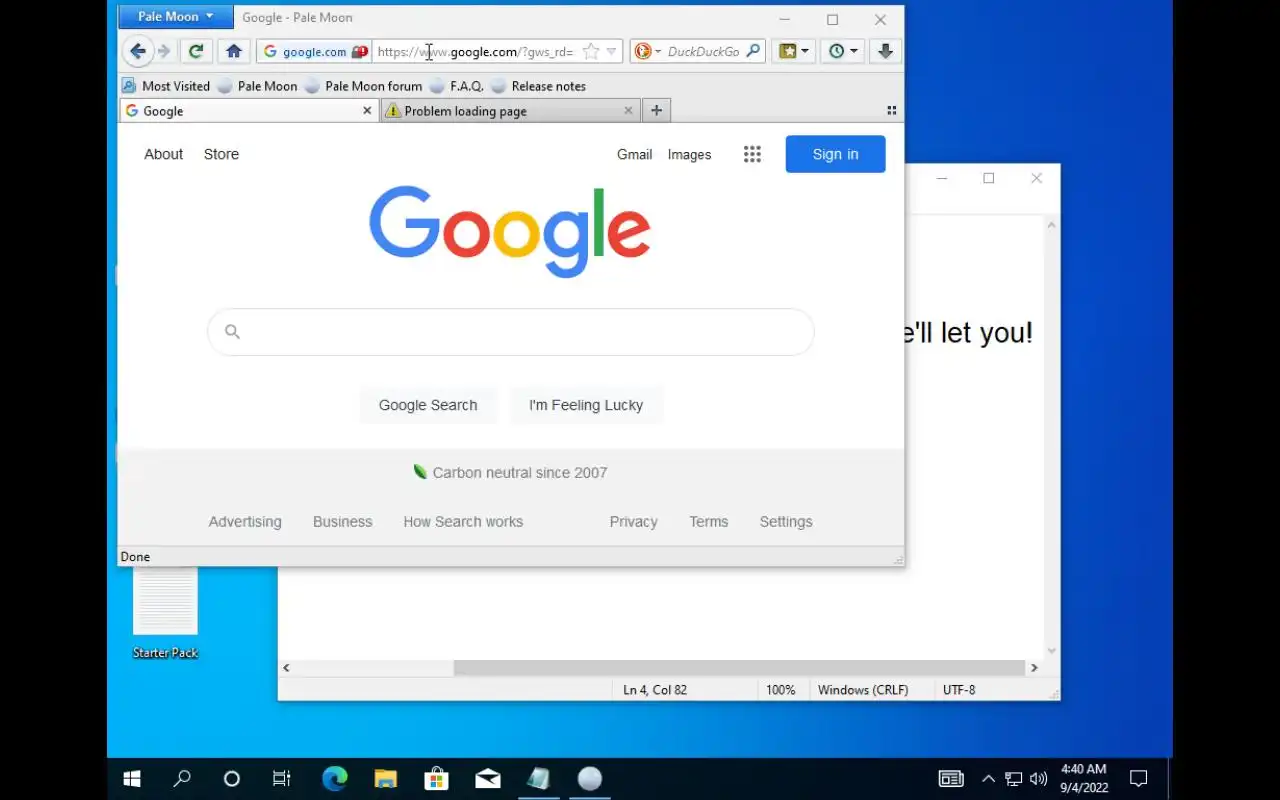
Task: Open the history clock dropdown
Action: click(842, 52)
